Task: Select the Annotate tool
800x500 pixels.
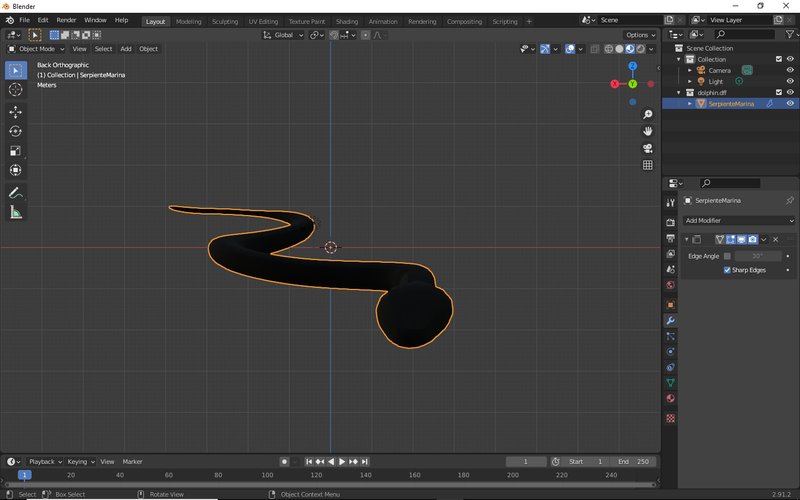Action: (16, 193)
